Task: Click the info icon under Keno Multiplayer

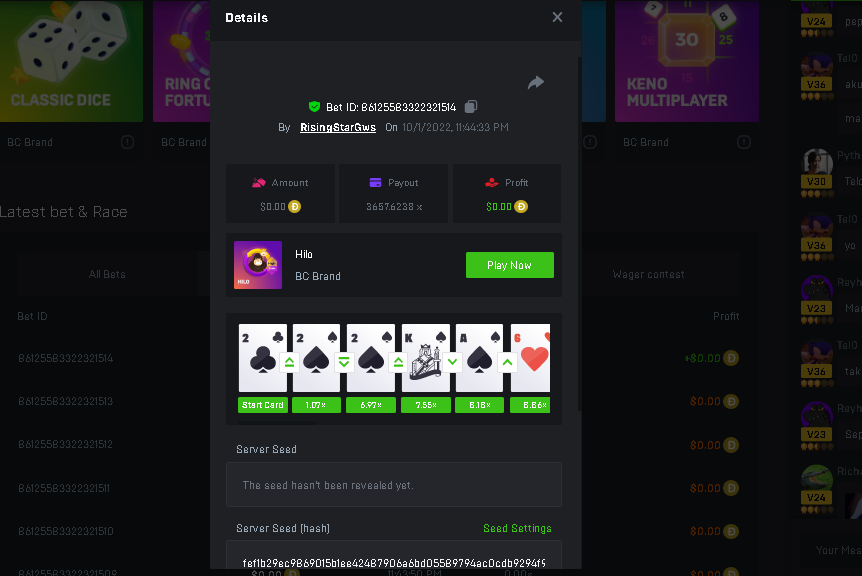Action: pyautogui.click(x=744, y=142)
